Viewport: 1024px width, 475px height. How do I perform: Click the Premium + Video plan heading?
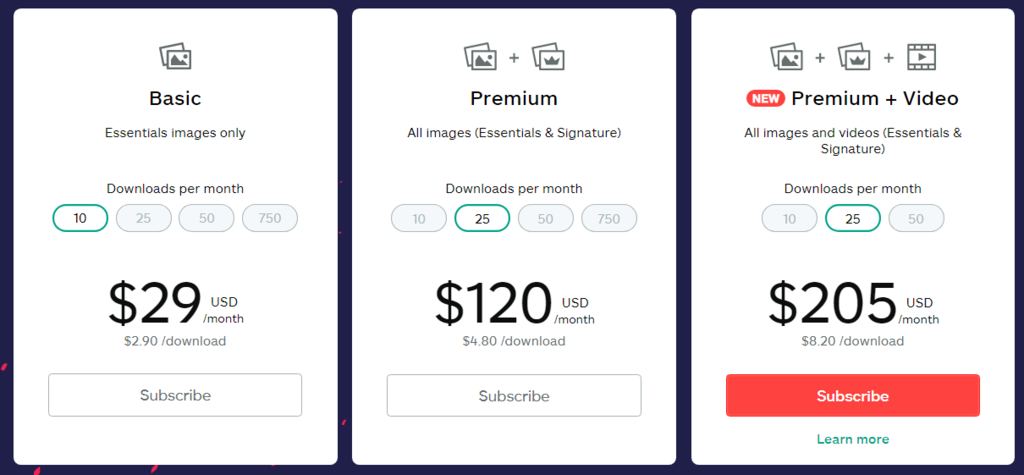pyautogui.click(x=875, y=99)
